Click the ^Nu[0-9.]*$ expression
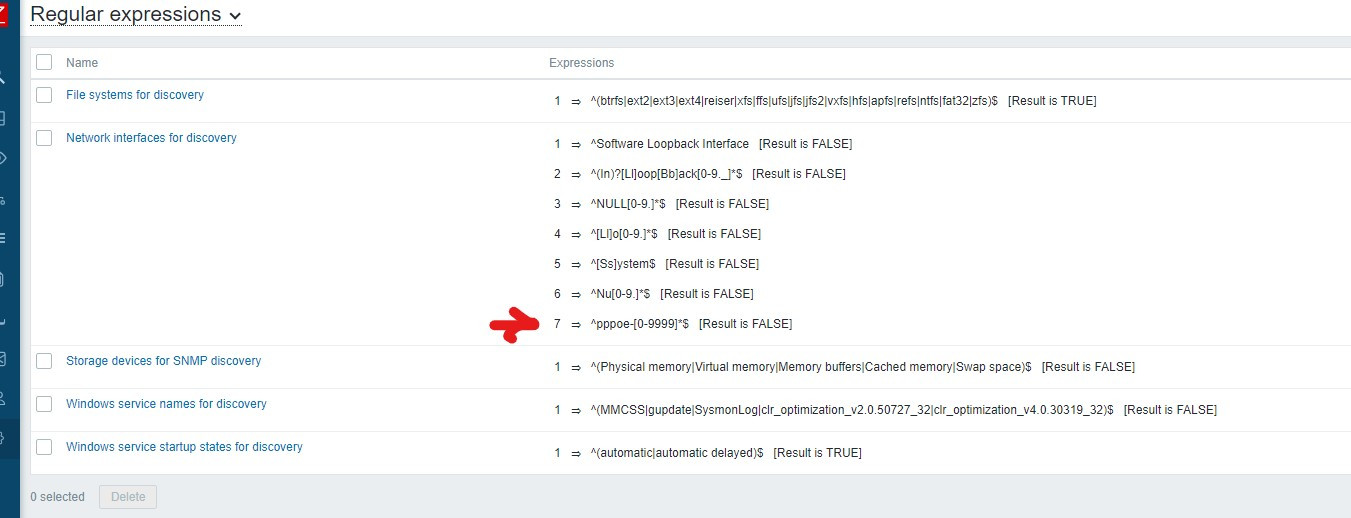 [x=621, y=294]
